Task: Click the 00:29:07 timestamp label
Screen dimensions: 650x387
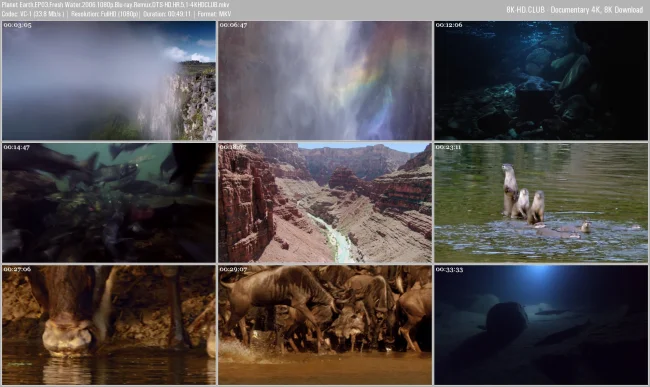Action: coord(233,269)
